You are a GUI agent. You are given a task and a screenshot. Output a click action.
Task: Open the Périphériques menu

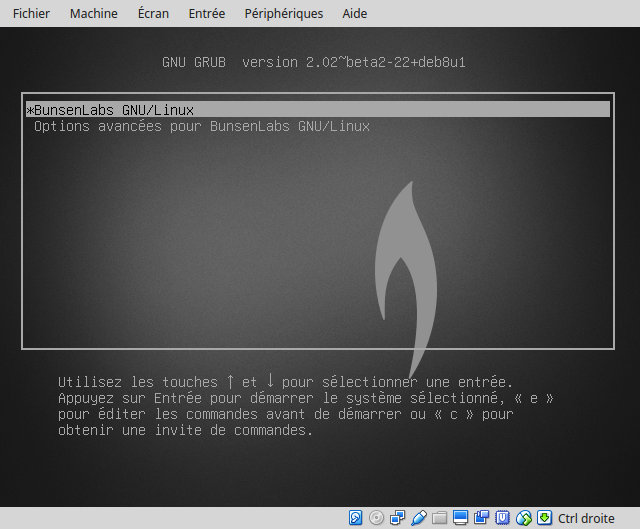click(x=284, y=13)
